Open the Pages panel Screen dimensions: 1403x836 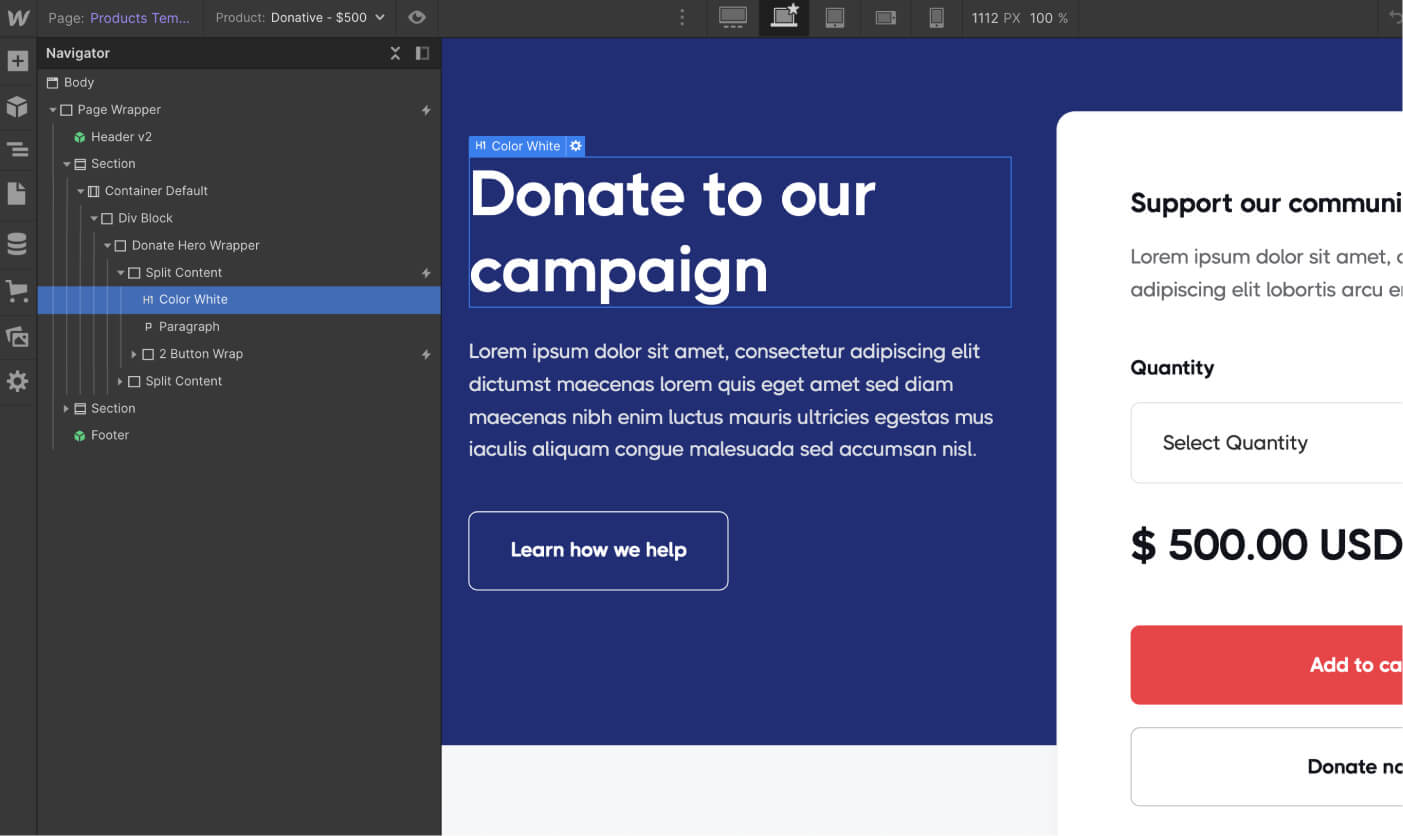18,193
